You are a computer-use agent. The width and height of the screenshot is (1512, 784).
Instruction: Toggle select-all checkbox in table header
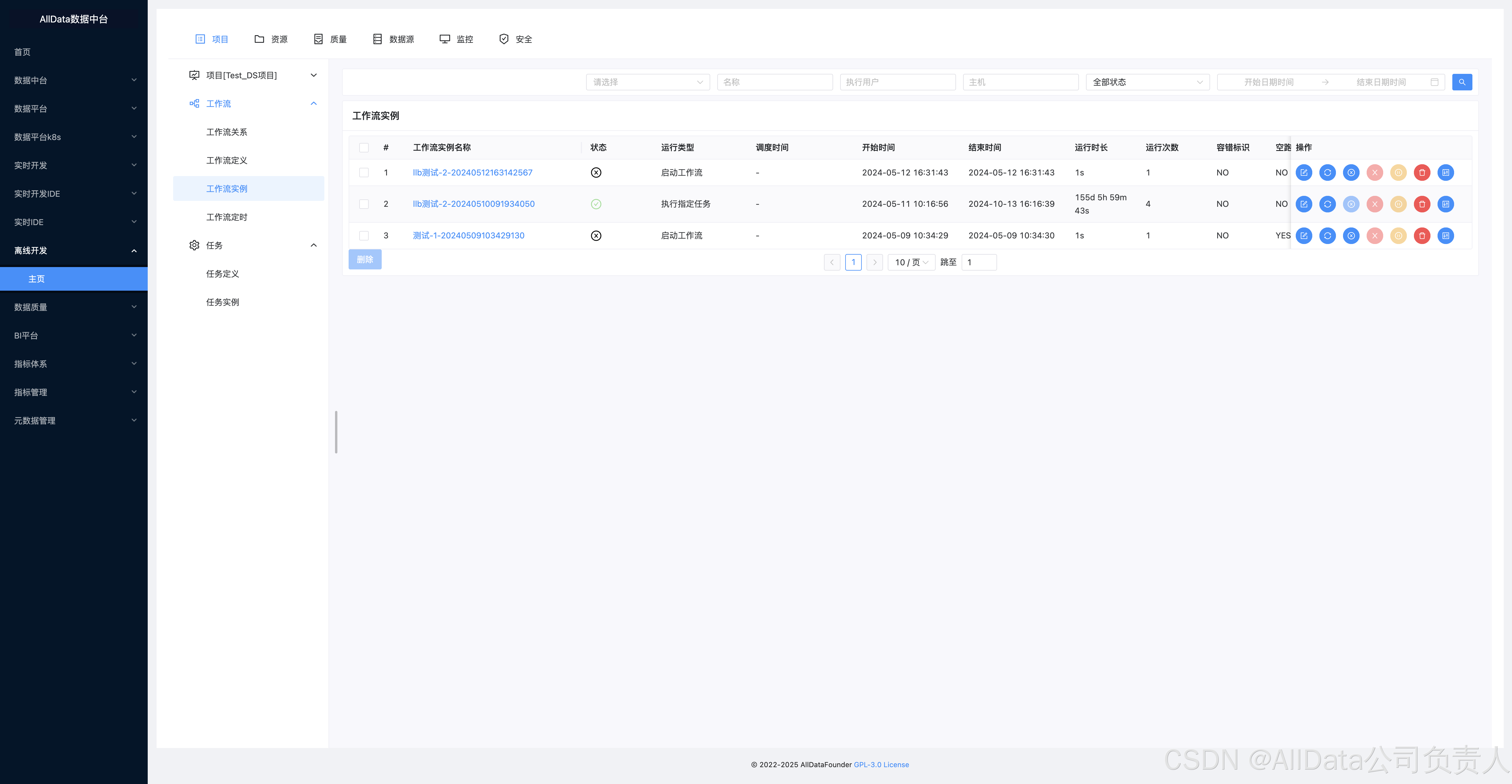click(x=364, y=148)
